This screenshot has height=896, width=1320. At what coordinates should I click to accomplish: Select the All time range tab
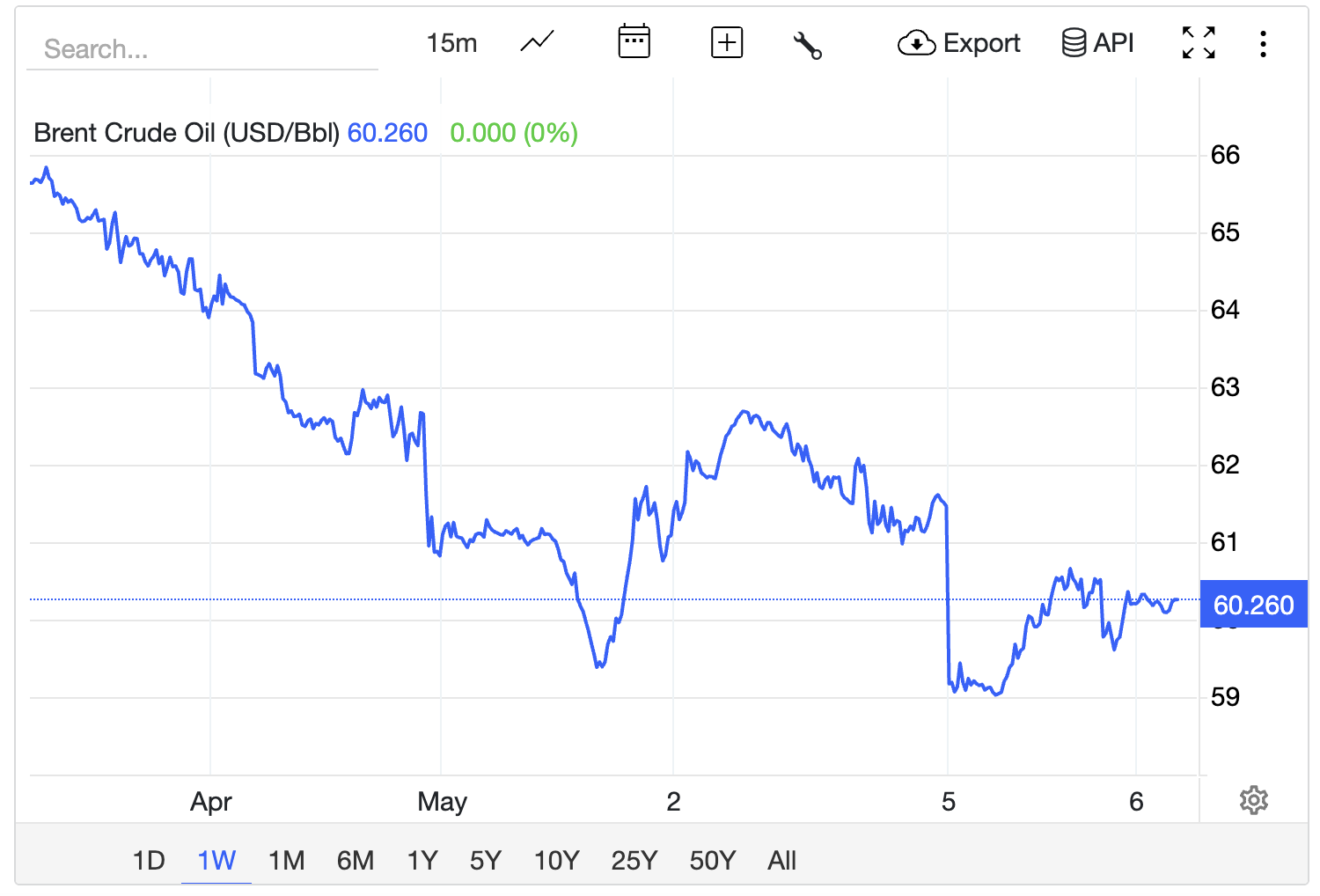pyautogui.click(x=781, y=860)
